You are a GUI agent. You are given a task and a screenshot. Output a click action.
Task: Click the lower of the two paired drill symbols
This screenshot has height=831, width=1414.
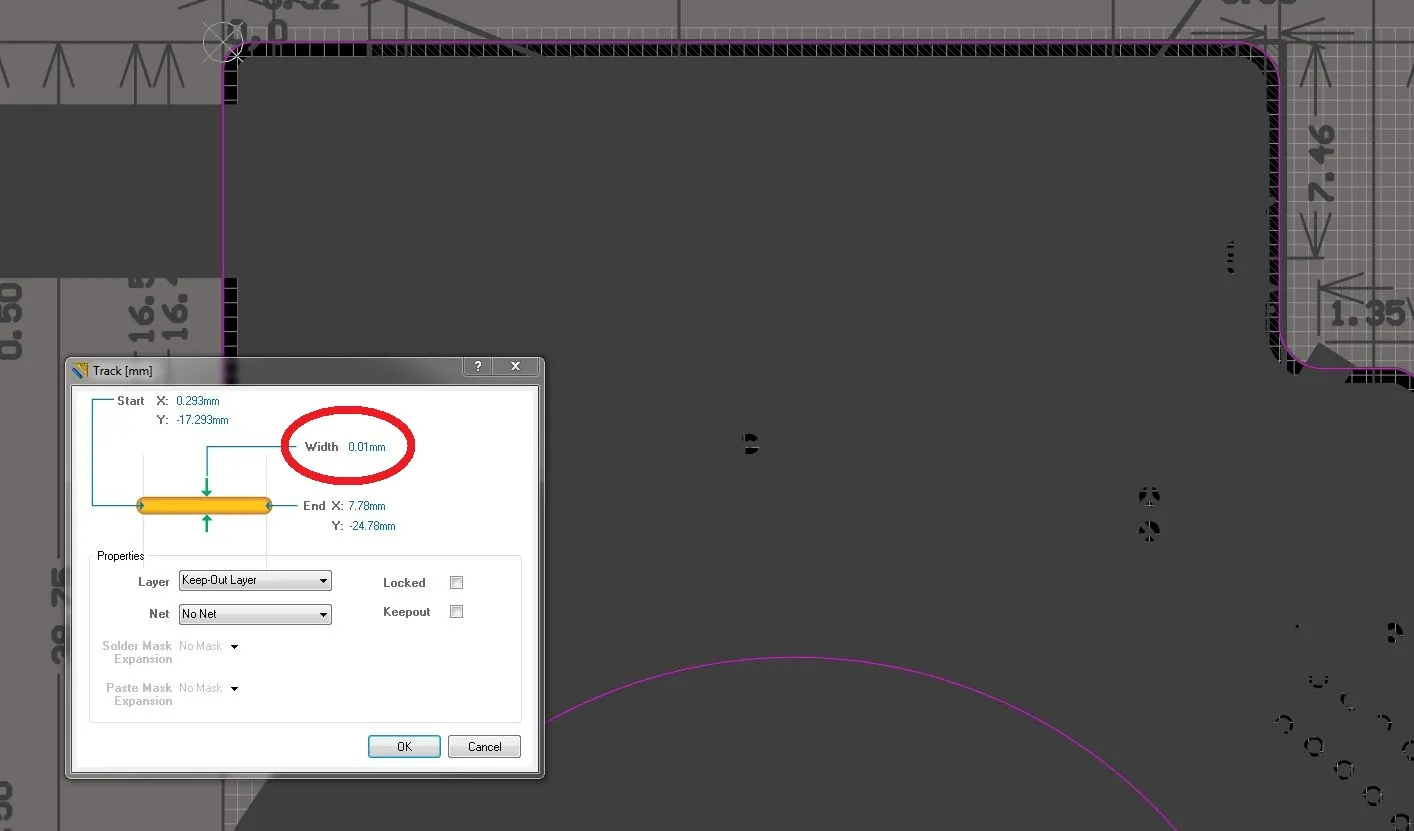click(x=1149, y=530)
